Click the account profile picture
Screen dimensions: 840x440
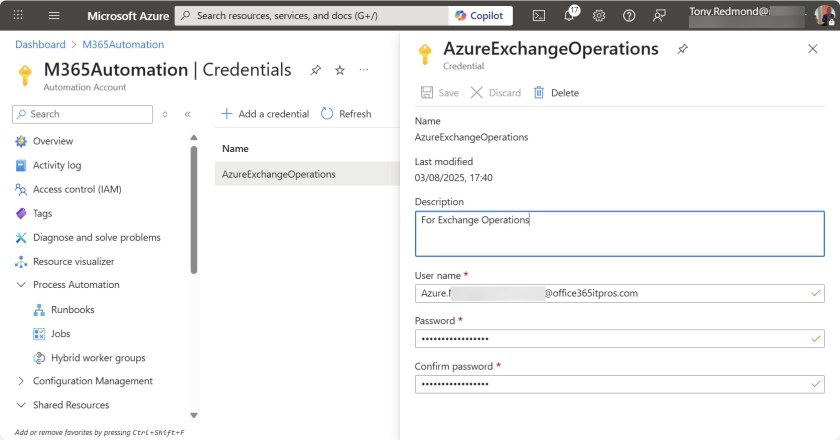(x=824, y=15)
